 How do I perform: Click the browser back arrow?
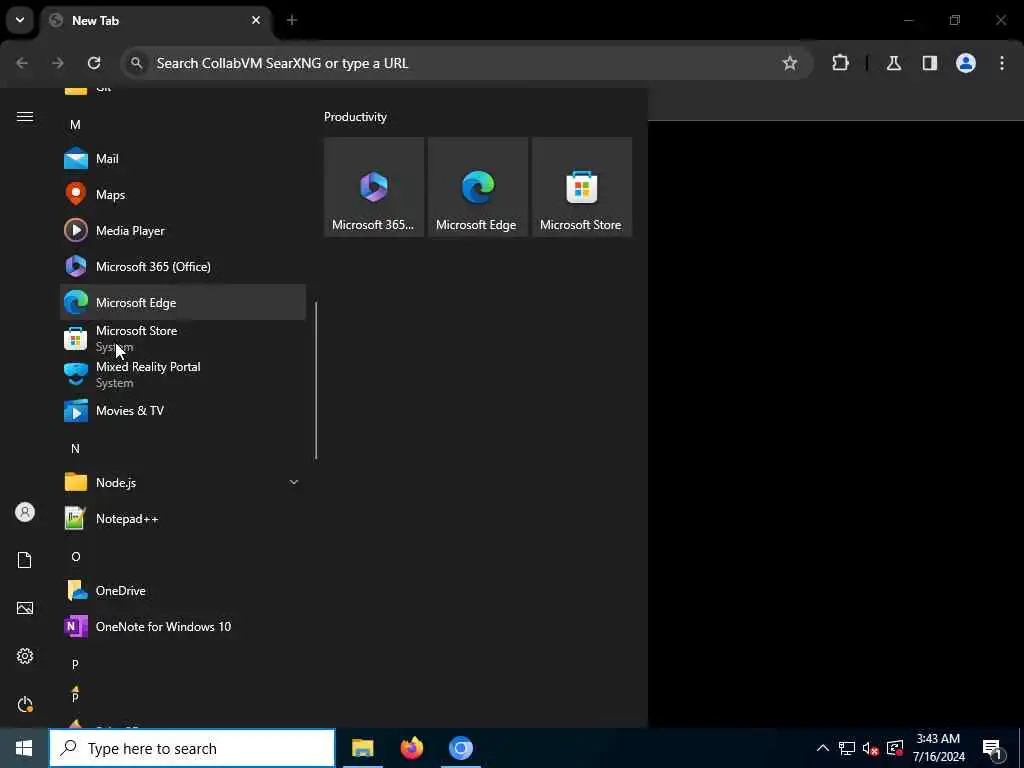click(x=22, y=63)
